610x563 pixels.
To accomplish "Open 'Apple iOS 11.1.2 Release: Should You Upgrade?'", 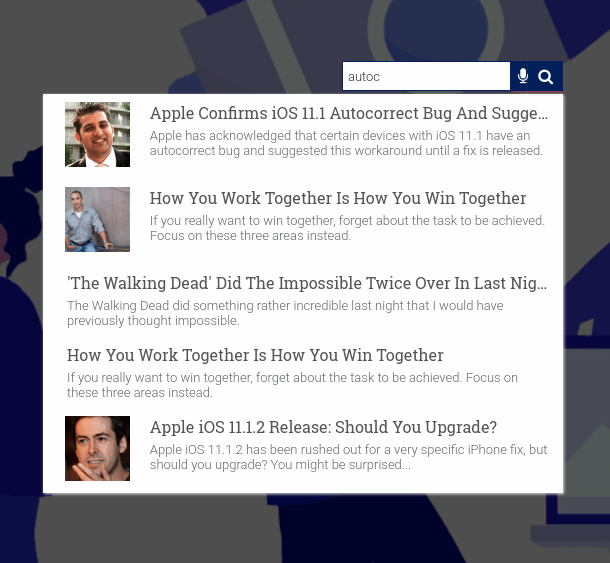I will tap(323, 427).
